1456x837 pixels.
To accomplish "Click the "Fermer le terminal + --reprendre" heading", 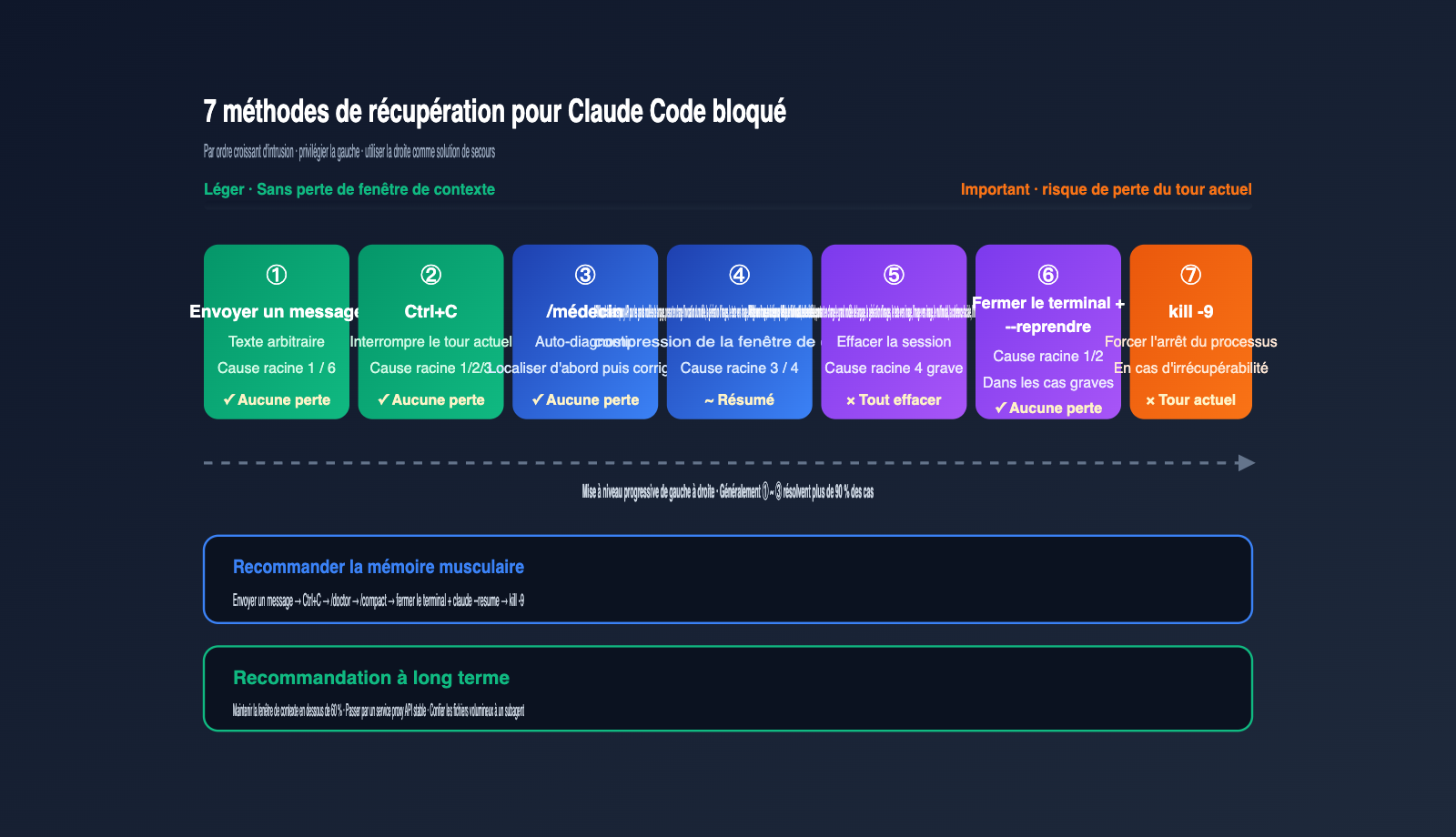I will (x=1048, y=315).
